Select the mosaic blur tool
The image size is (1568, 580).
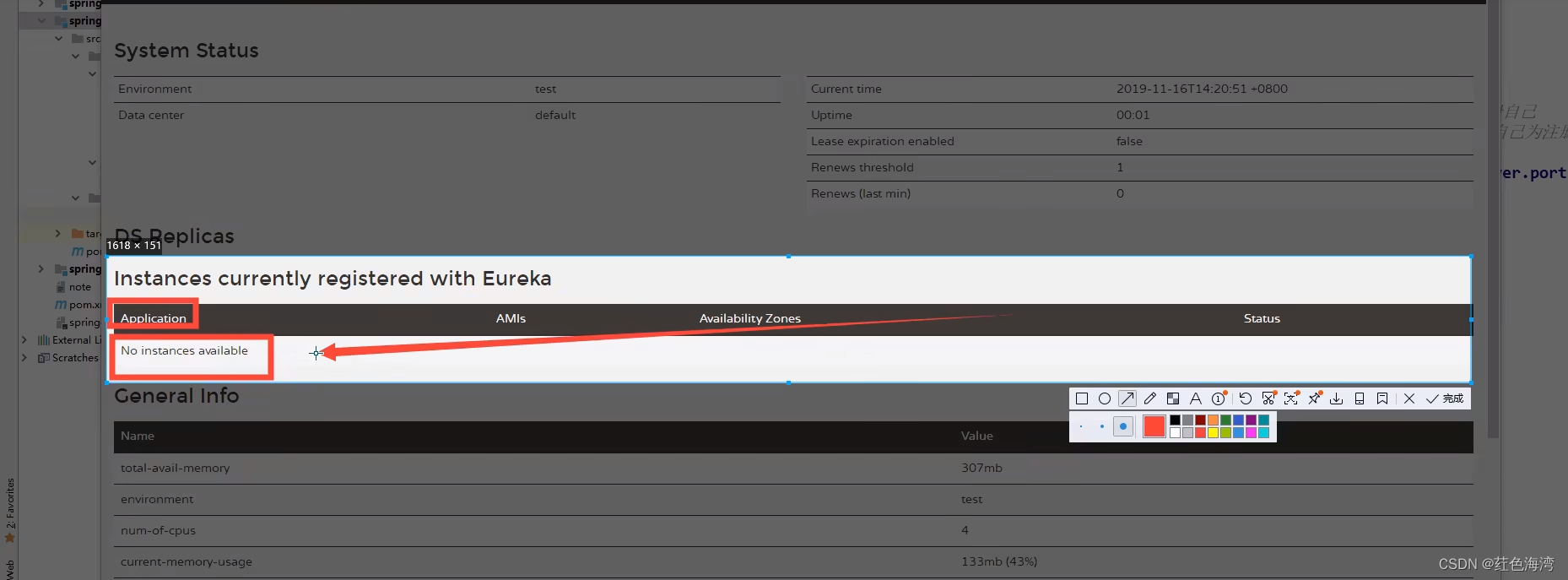(x=1173, y=398)
